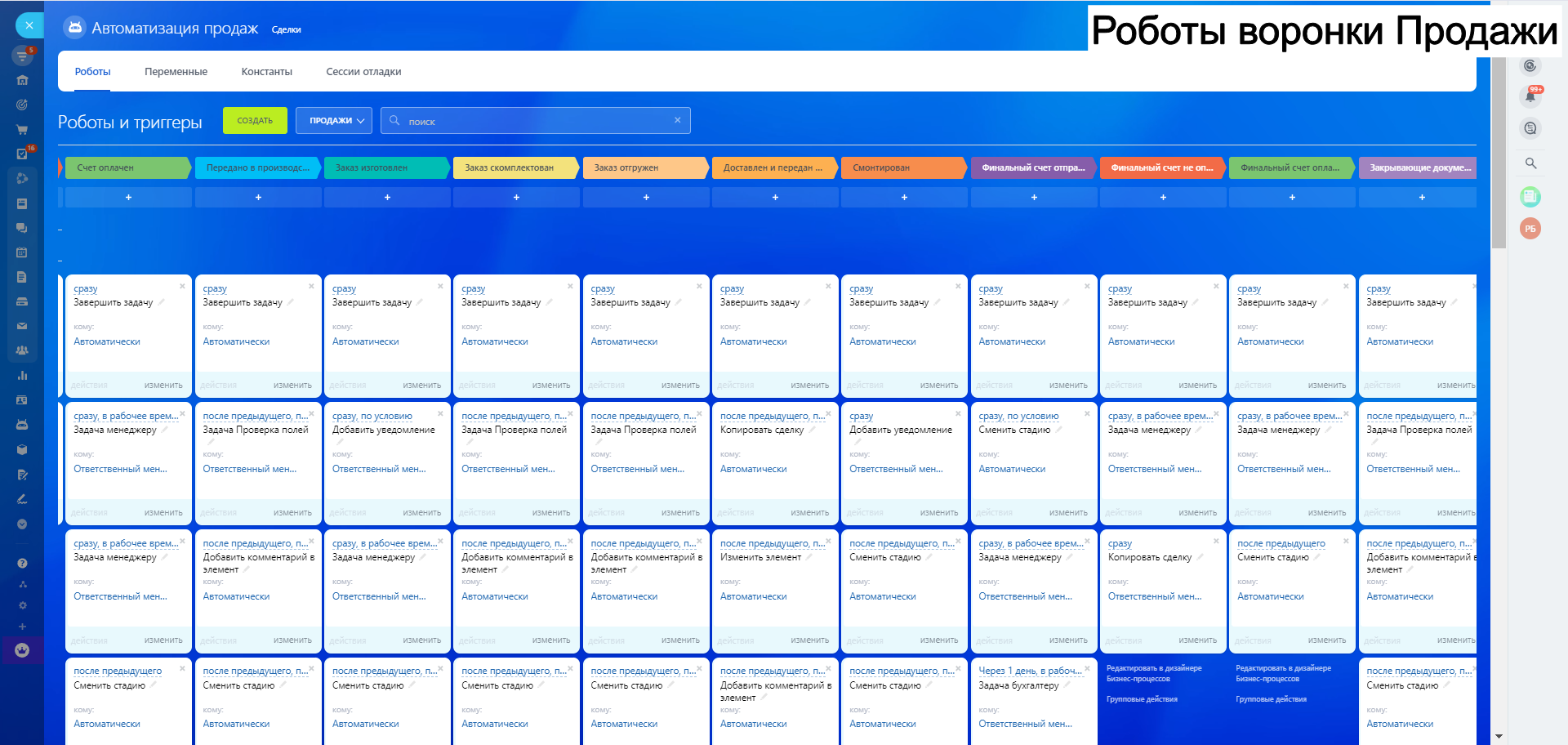Click the Передано в производс... stage header
Screen dimensions: 1568x745
257,167
